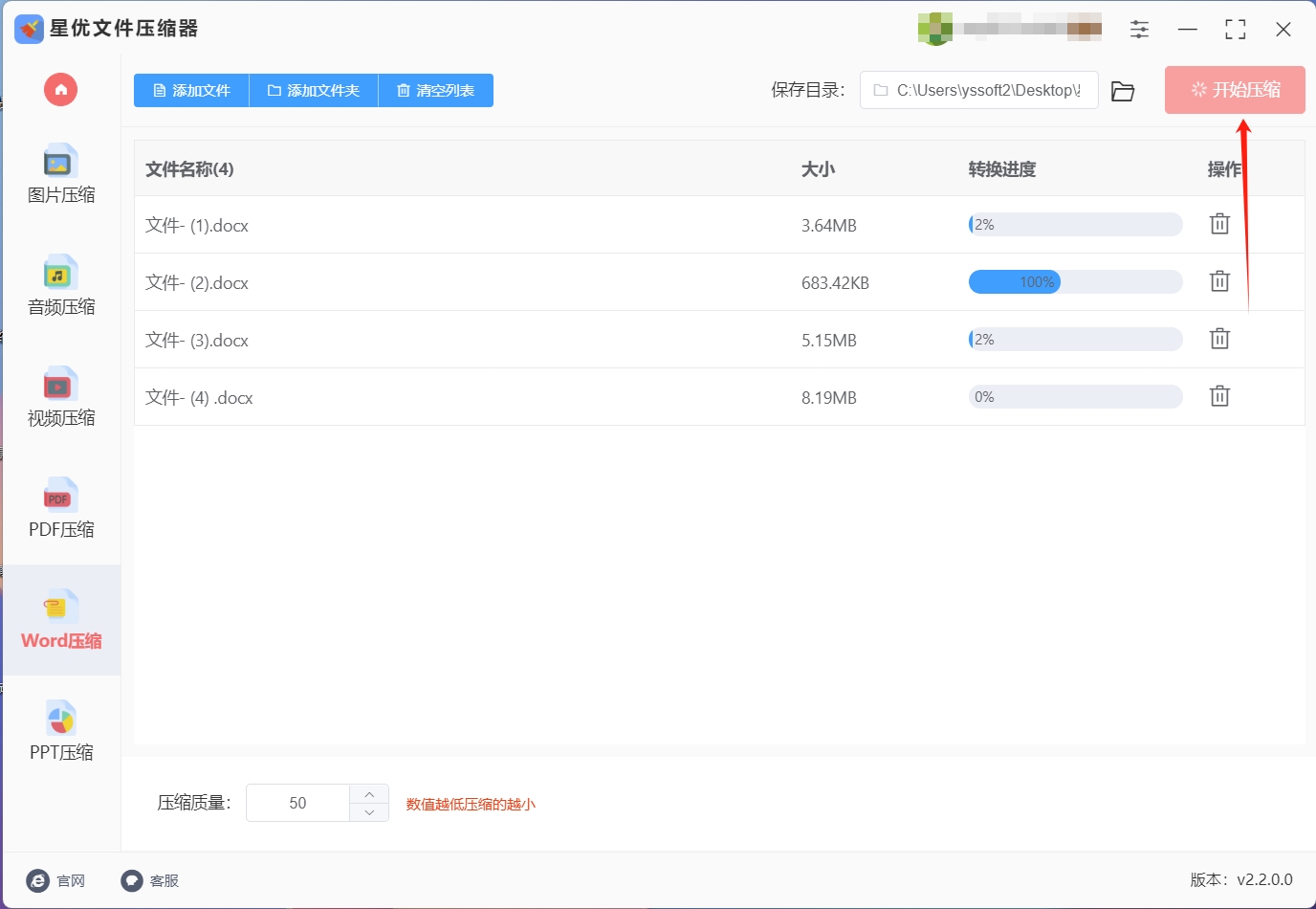The height and width of the screenshot is (909, 1316).
Task: Delete 文件- (1).docx with its trash icon
Action: tap(1219, 224)
